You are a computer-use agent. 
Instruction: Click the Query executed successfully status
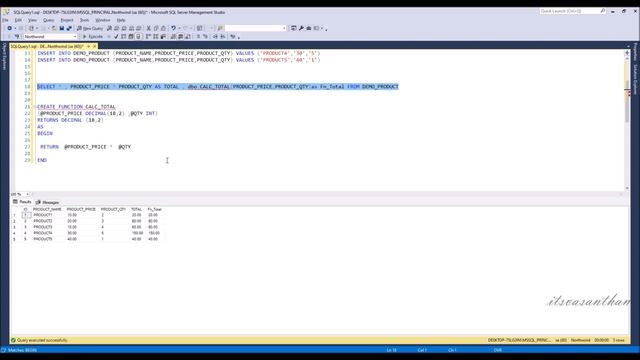(x=39, y=340)
